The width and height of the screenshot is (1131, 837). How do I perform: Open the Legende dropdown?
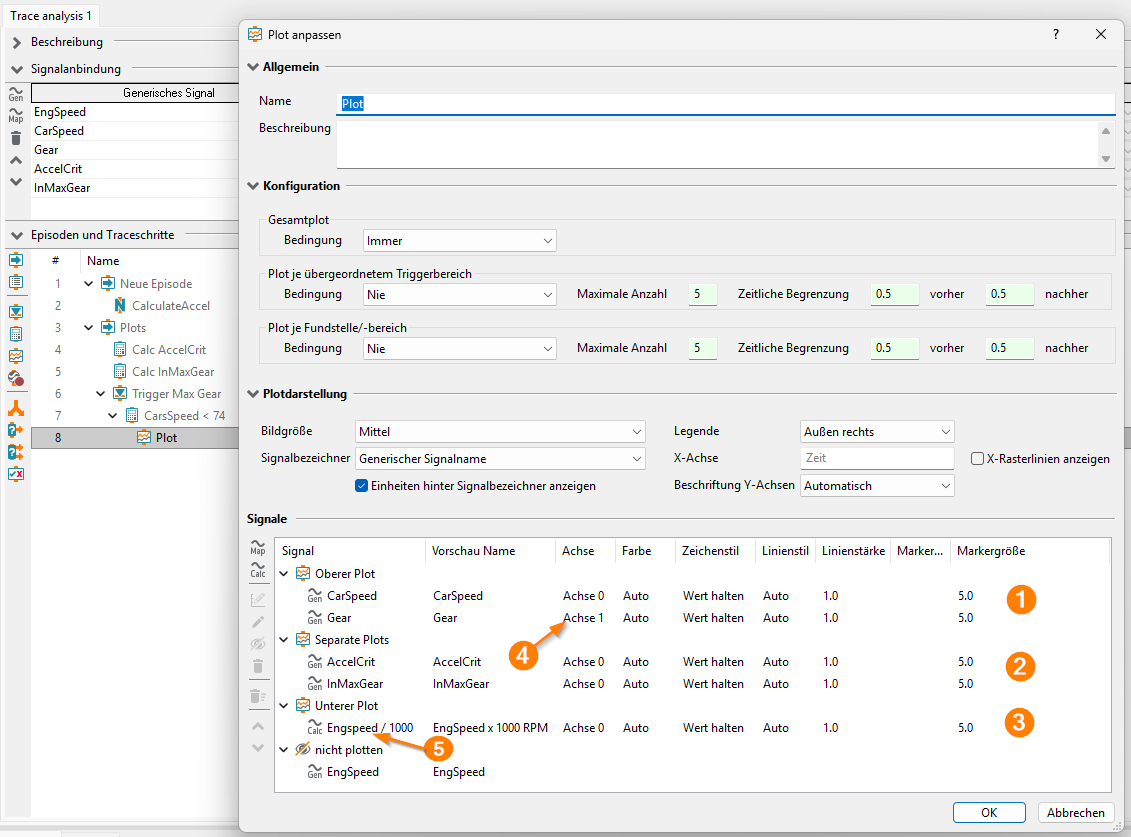pyautogui.click(x=877, y=431)
